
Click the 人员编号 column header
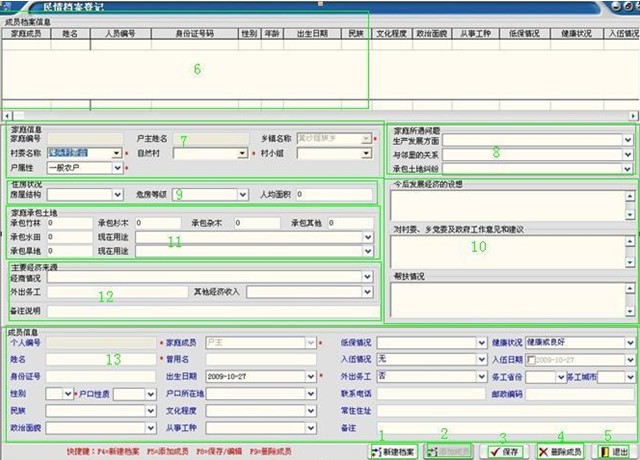click(120, 34)
